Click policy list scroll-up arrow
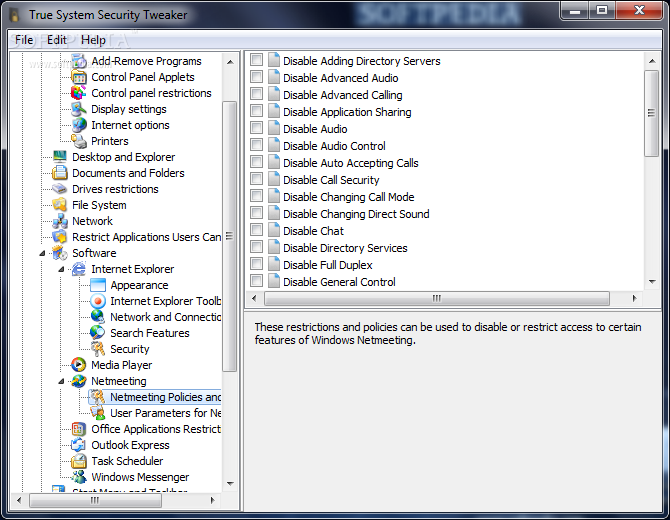This screenshot has height=520, width=670. tap(652, 61)
